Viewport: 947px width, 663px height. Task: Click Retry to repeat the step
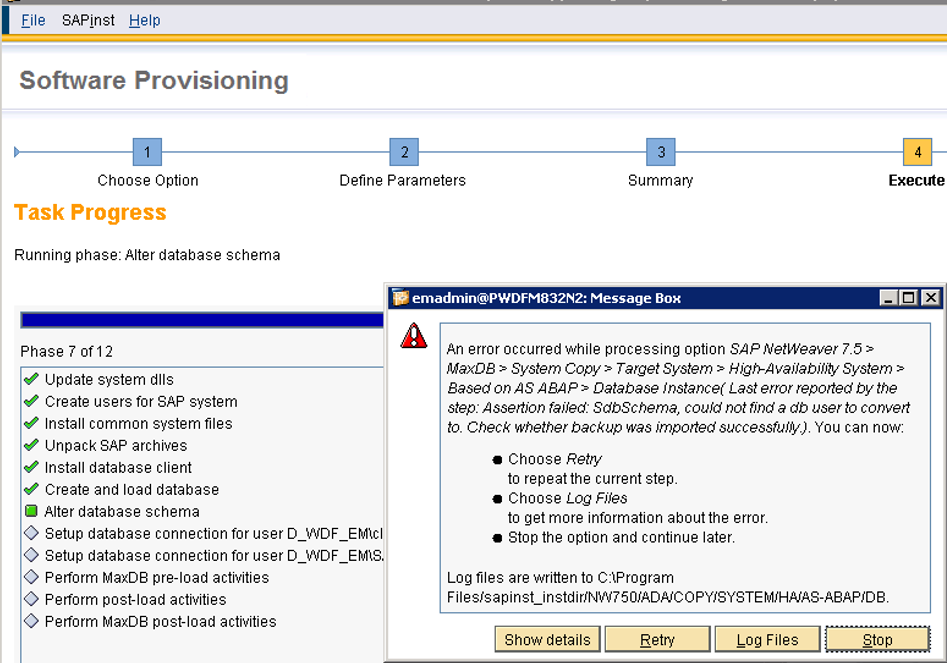click(x=657, y=639)
